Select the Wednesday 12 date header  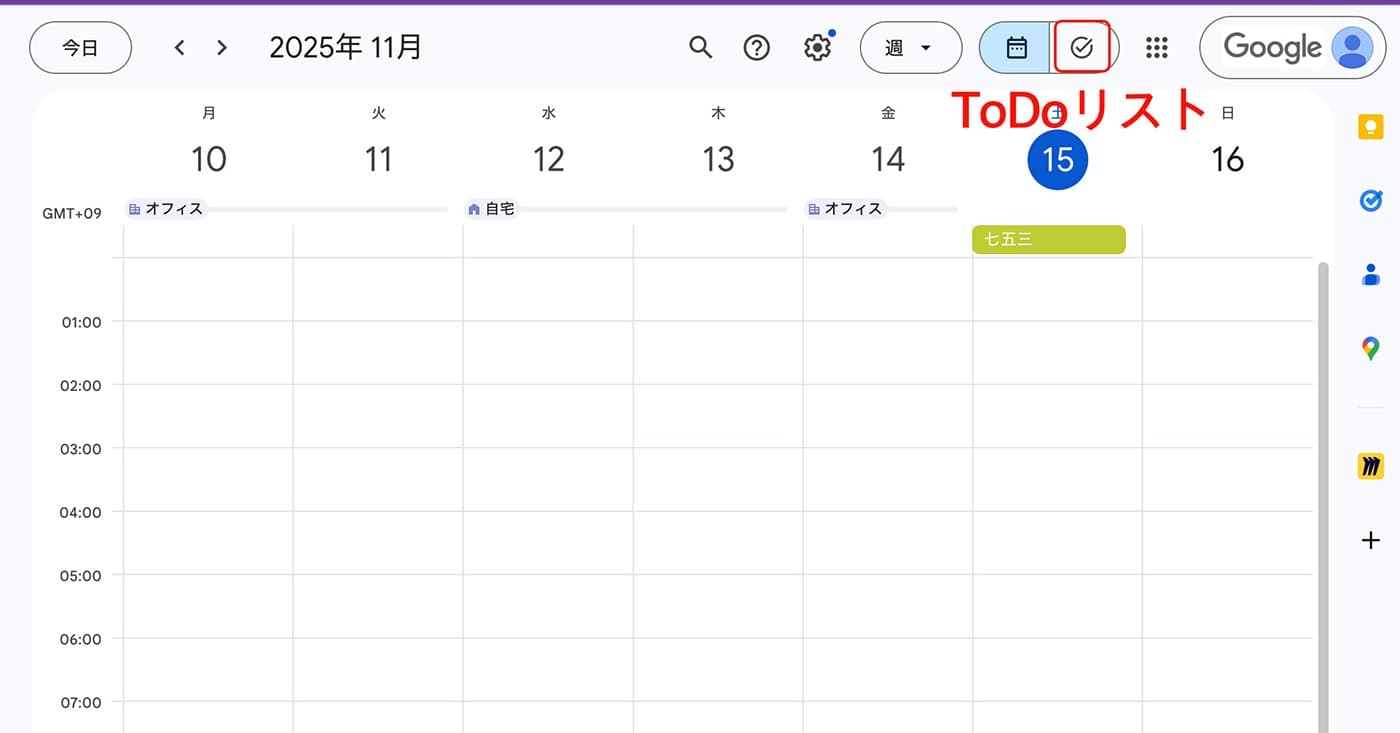tap(548, 158)
